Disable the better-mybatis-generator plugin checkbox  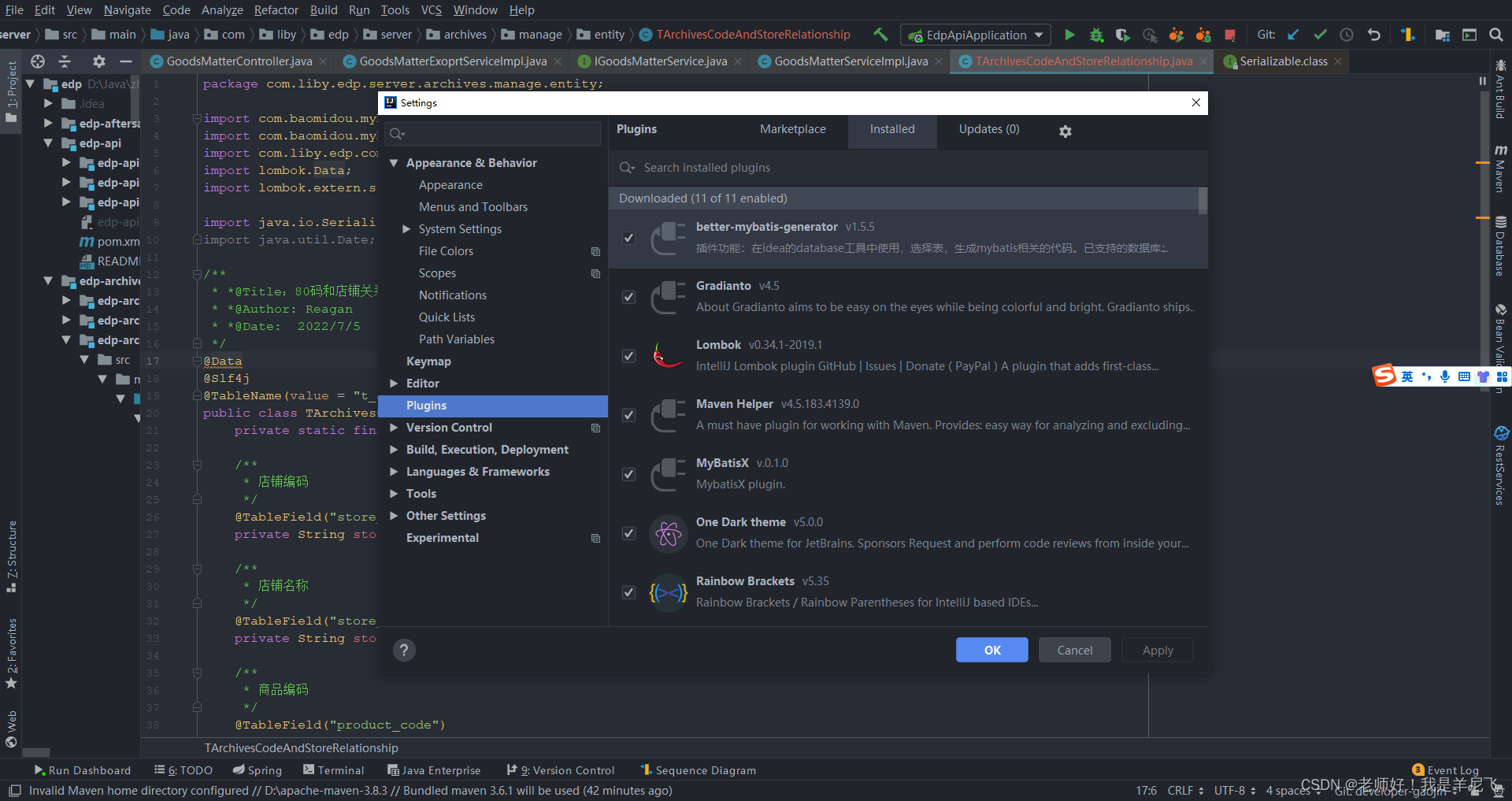tap(628, 238)
